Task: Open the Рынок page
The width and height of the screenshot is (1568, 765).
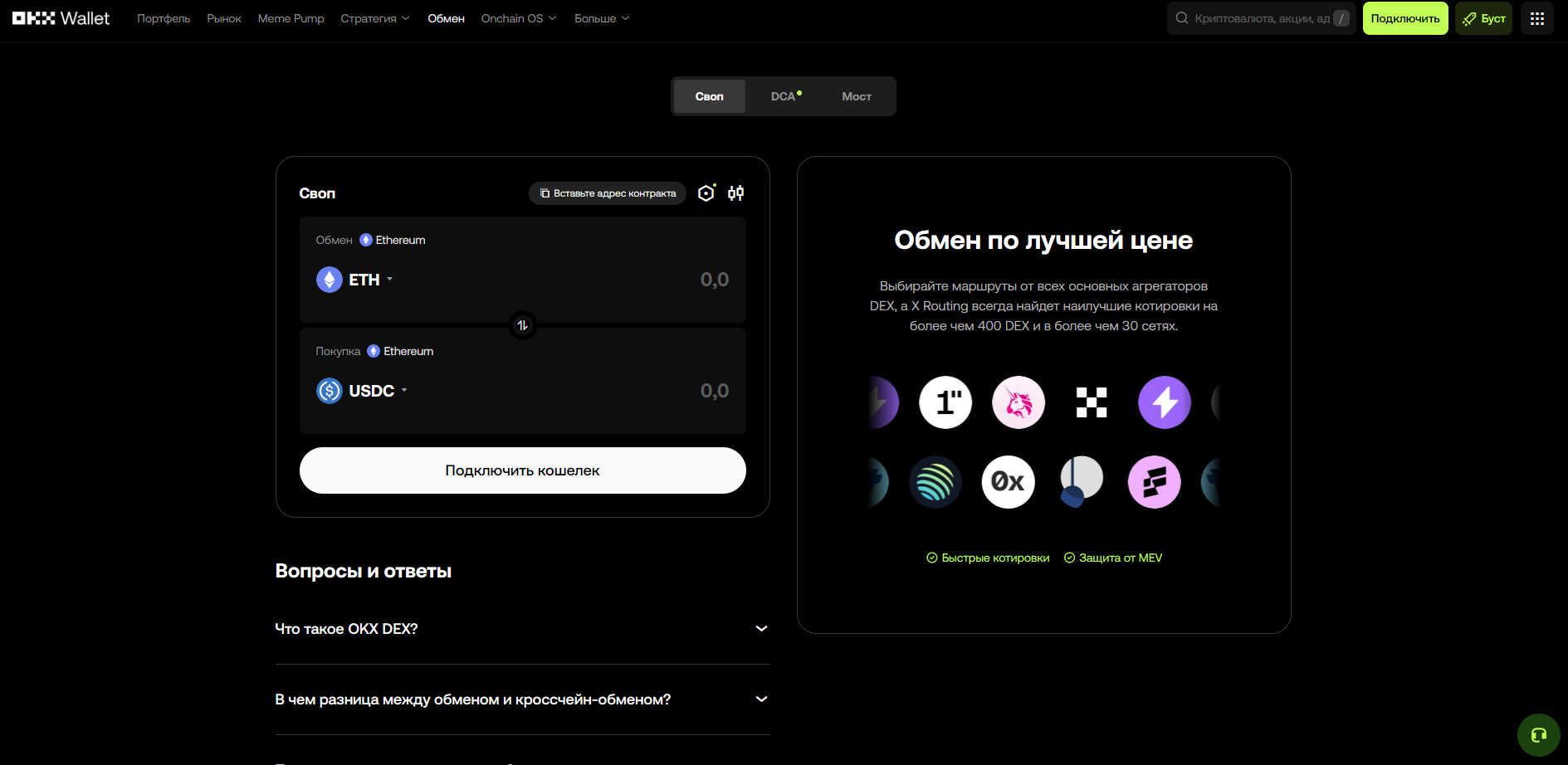Action: click(x=224, y=18)
